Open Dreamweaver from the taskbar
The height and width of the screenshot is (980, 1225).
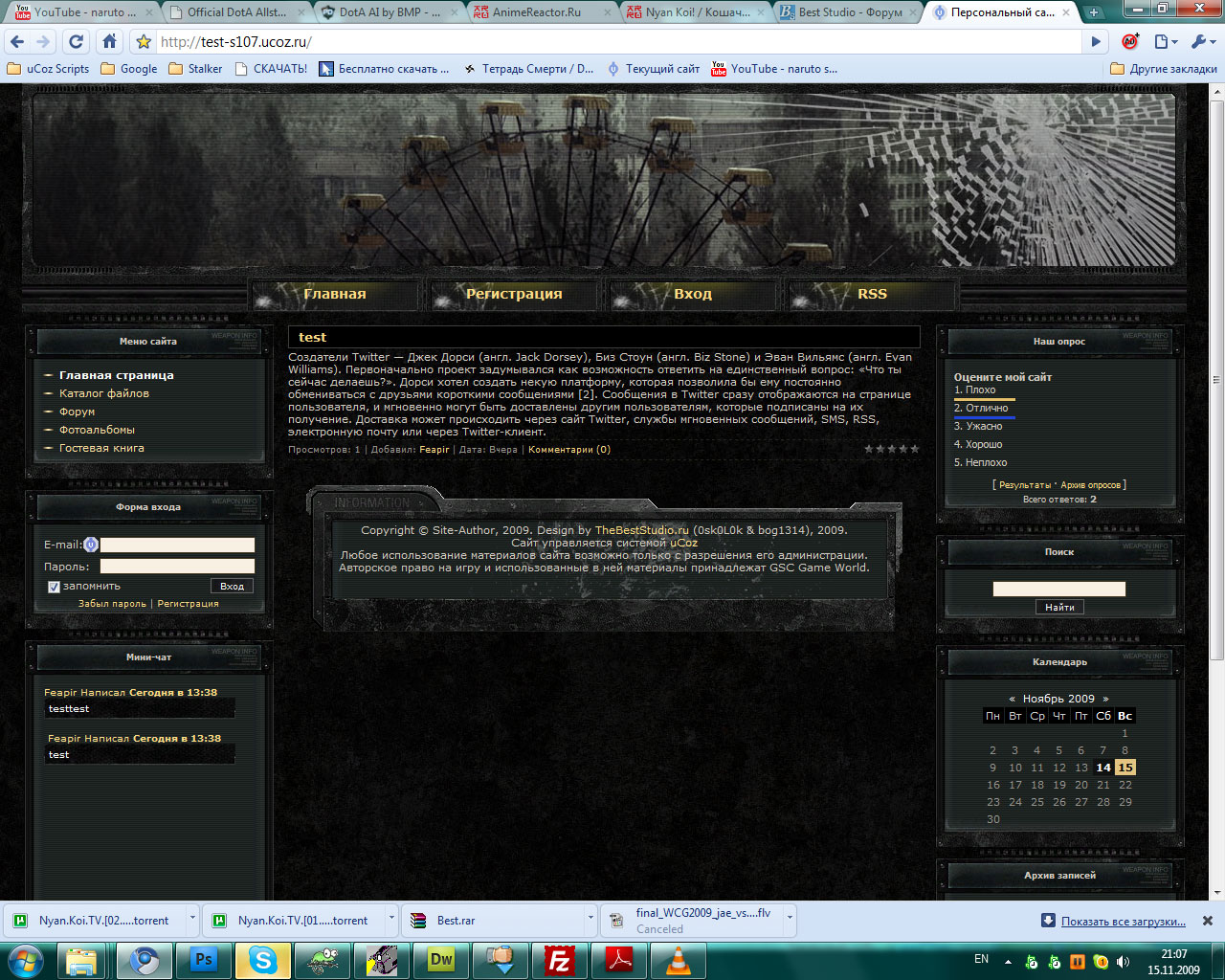441,960
